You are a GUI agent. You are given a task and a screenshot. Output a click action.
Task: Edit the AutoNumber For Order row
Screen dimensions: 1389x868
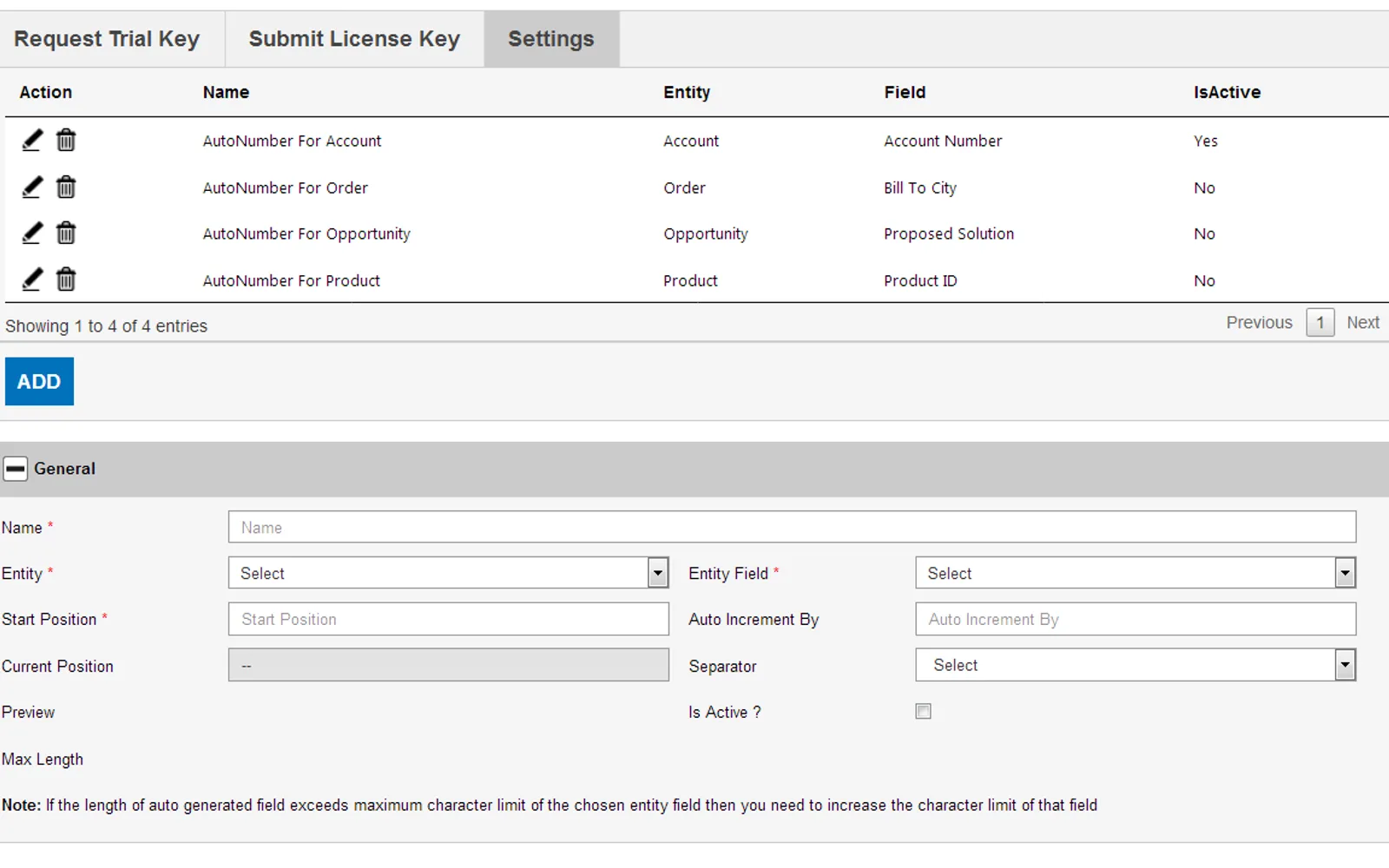coord(32,187)
